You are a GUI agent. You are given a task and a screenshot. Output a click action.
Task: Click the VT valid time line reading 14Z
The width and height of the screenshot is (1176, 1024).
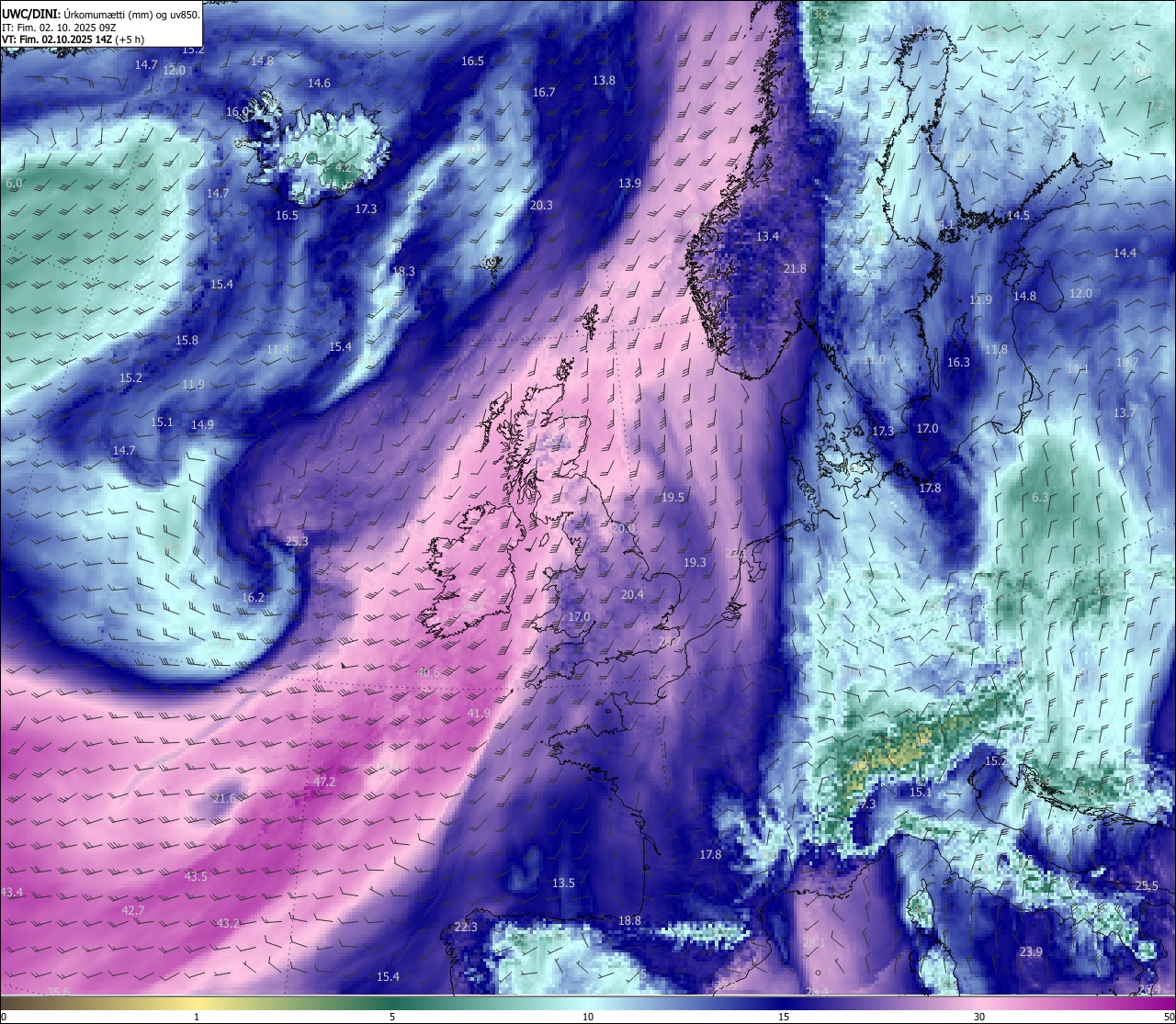(x=73, y=39)
